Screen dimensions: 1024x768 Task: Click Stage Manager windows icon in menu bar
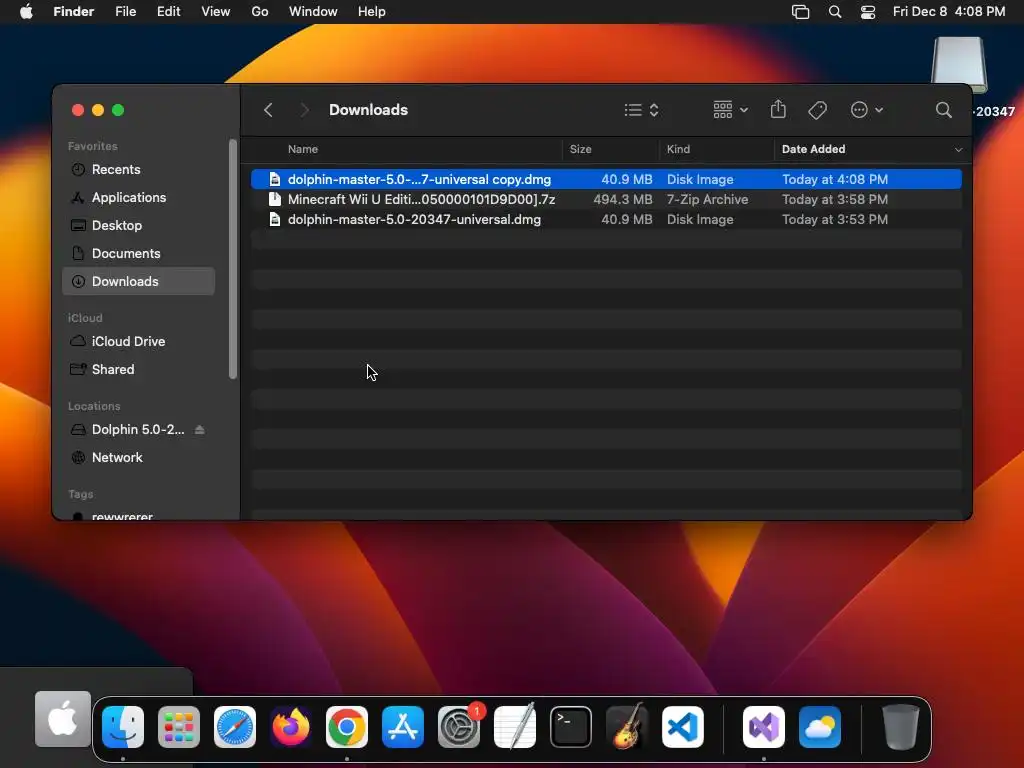800,12
